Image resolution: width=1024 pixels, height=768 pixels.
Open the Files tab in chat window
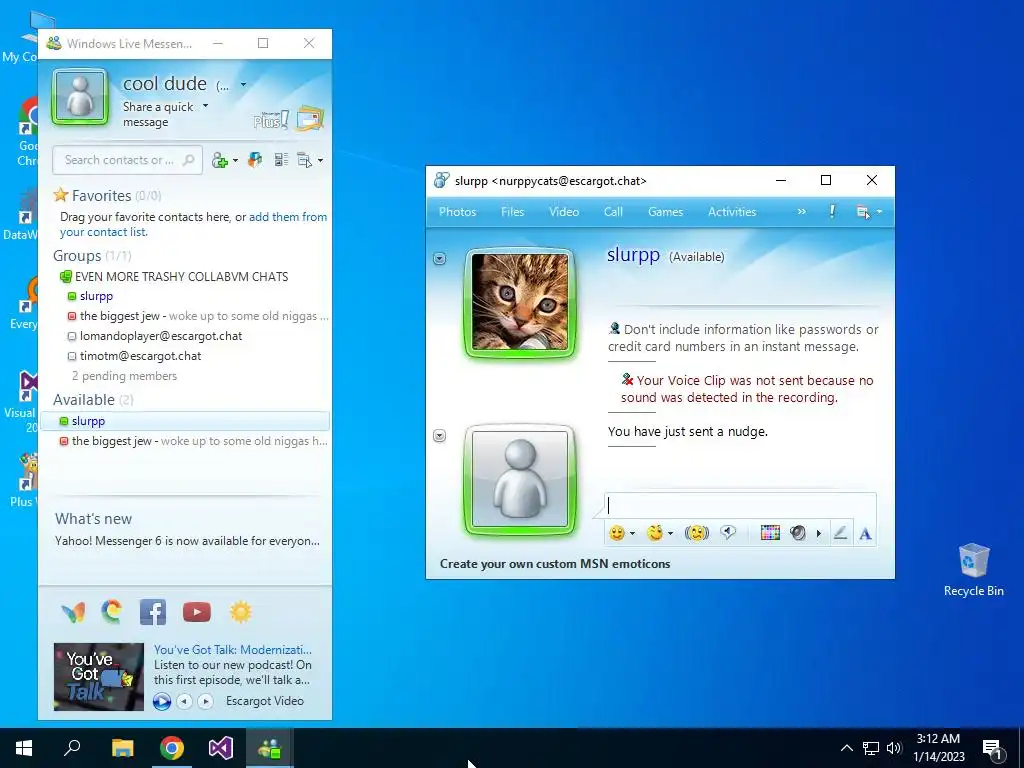(x=513, y=212)
